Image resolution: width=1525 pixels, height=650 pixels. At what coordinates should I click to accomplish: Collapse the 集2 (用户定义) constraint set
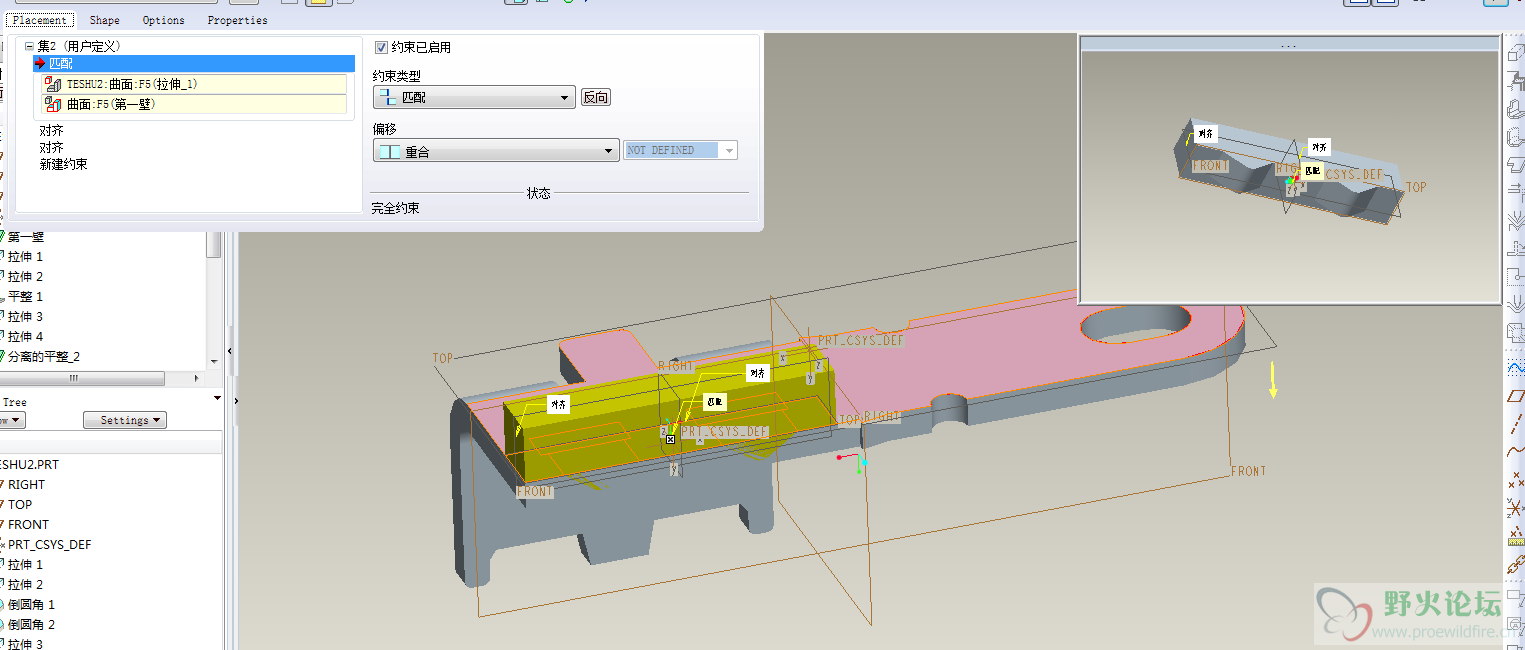point(29,46)
